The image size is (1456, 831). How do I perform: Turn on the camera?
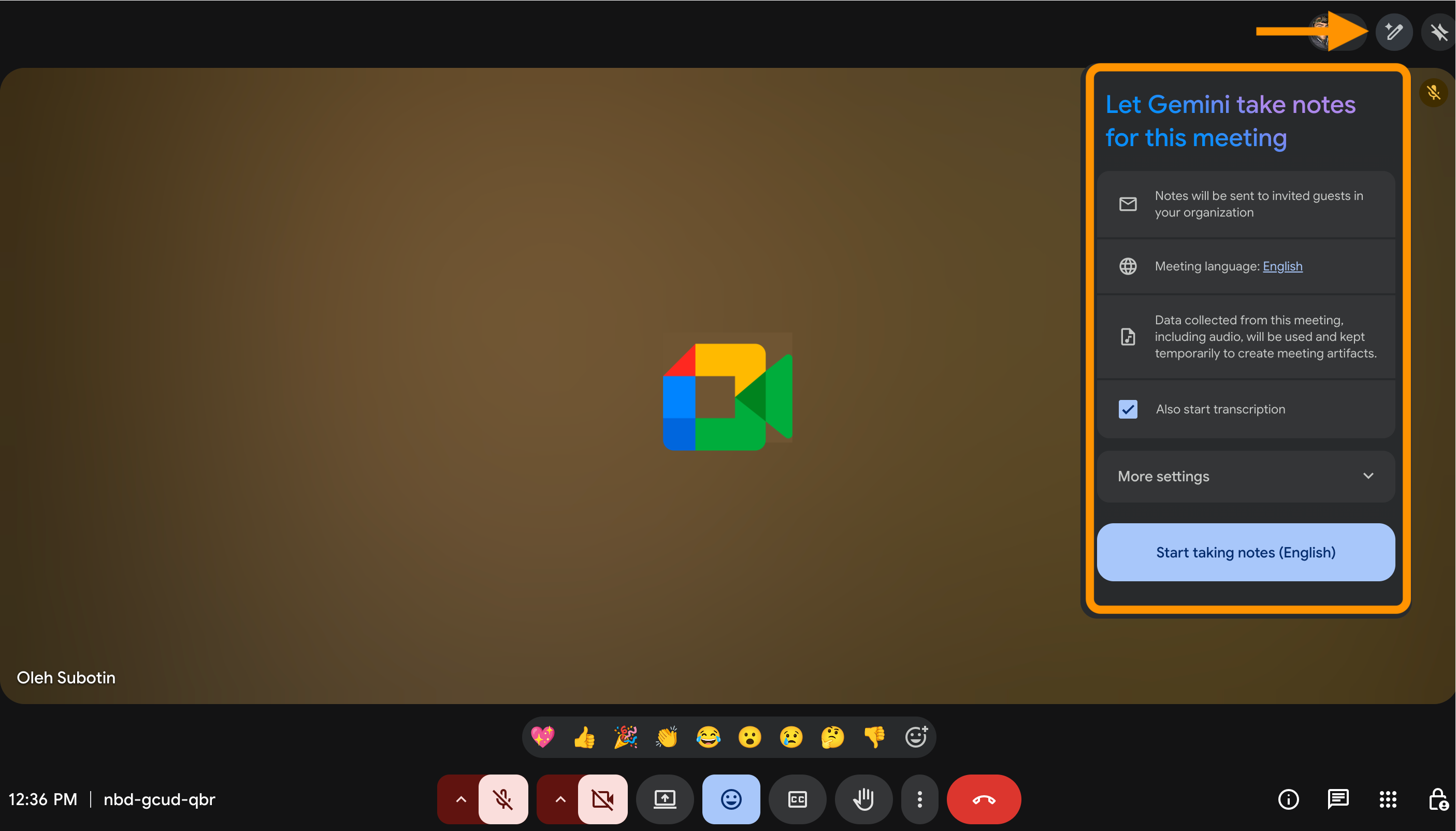coord(602,799)
